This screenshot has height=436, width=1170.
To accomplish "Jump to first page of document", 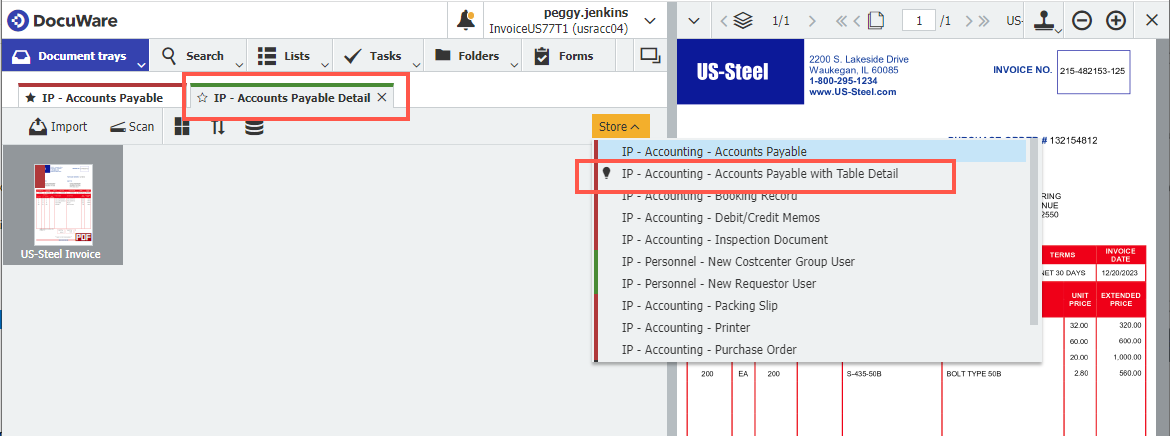I will 841,21.
